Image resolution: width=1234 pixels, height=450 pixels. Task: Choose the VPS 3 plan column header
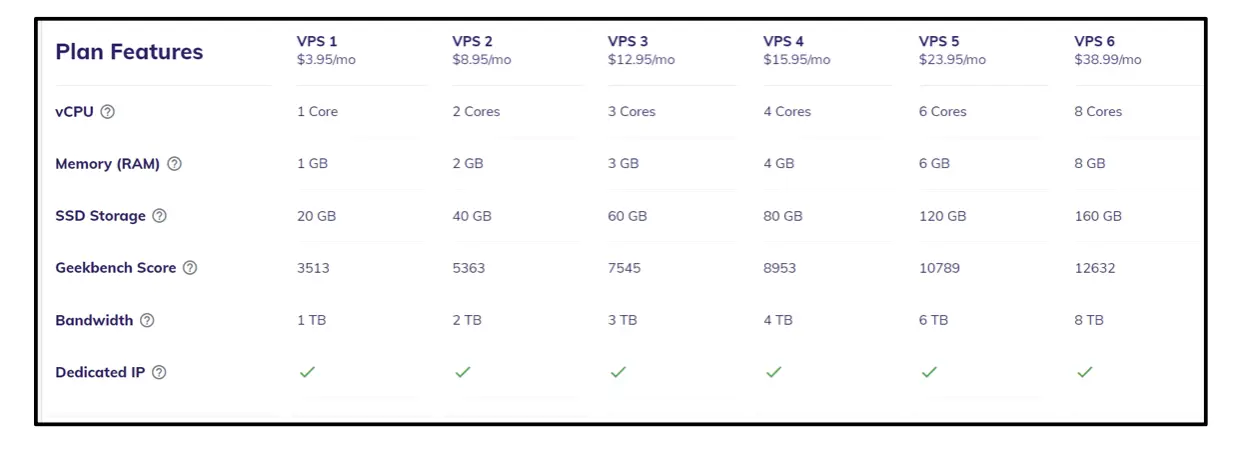(628, 41)
